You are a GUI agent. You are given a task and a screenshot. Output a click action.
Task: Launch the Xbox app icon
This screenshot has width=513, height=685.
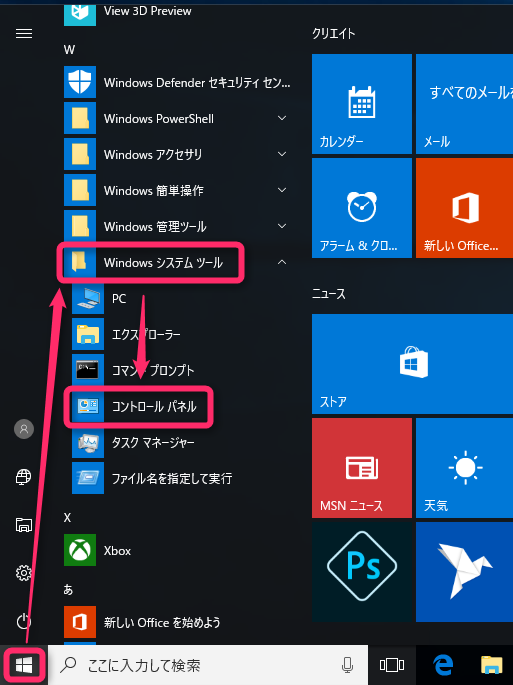[80, 550]
